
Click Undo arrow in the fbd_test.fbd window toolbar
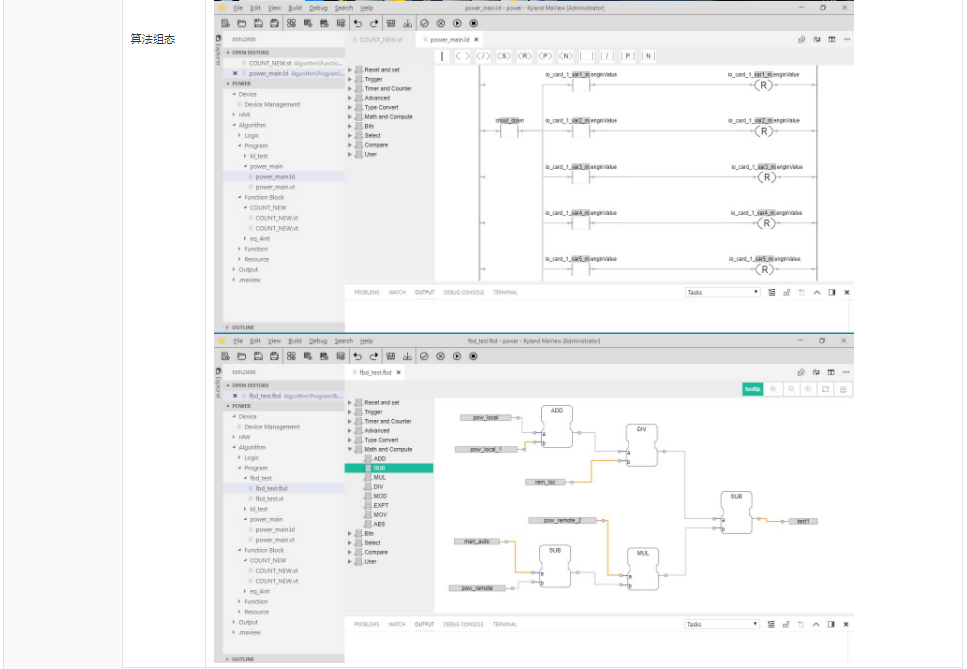pyautogui.click(x=357, y=356)
